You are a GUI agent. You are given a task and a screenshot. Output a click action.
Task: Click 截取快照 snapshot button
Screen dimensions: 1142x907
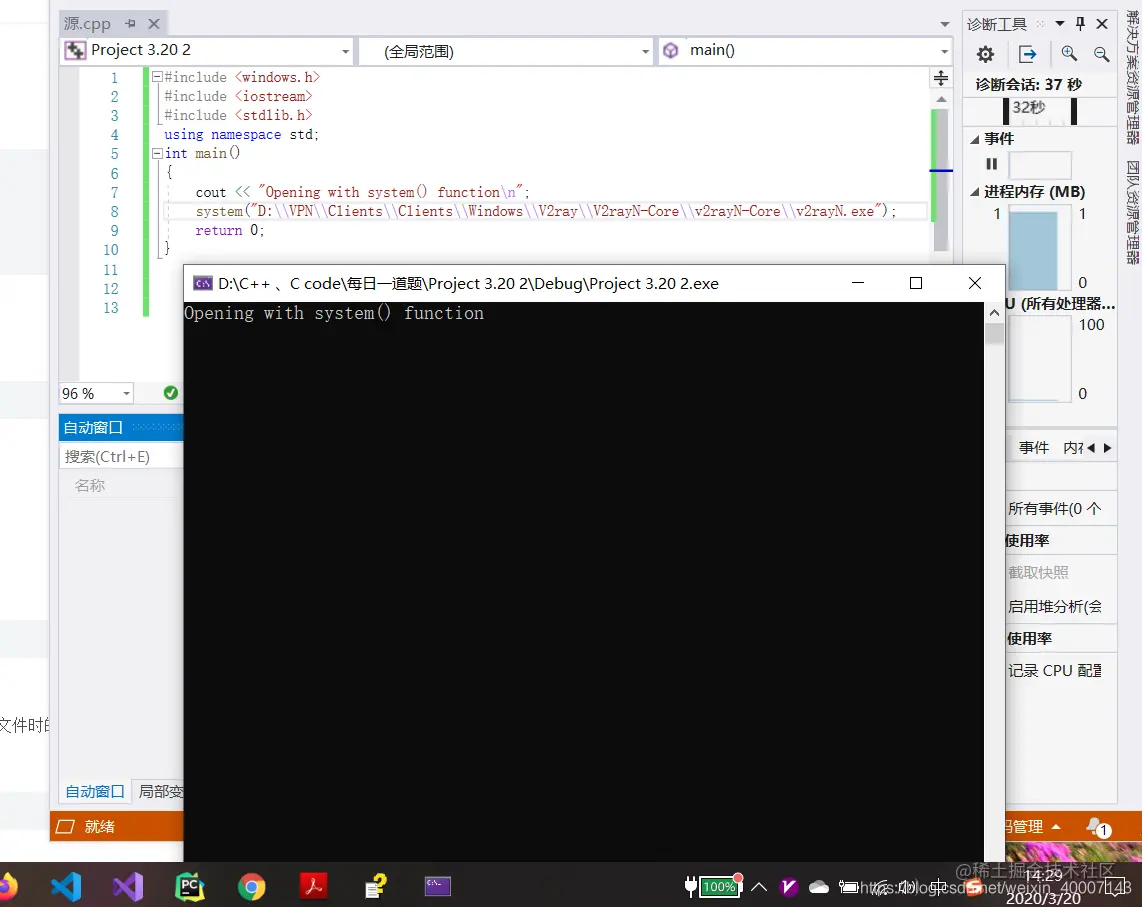(x=1038, y=573)
